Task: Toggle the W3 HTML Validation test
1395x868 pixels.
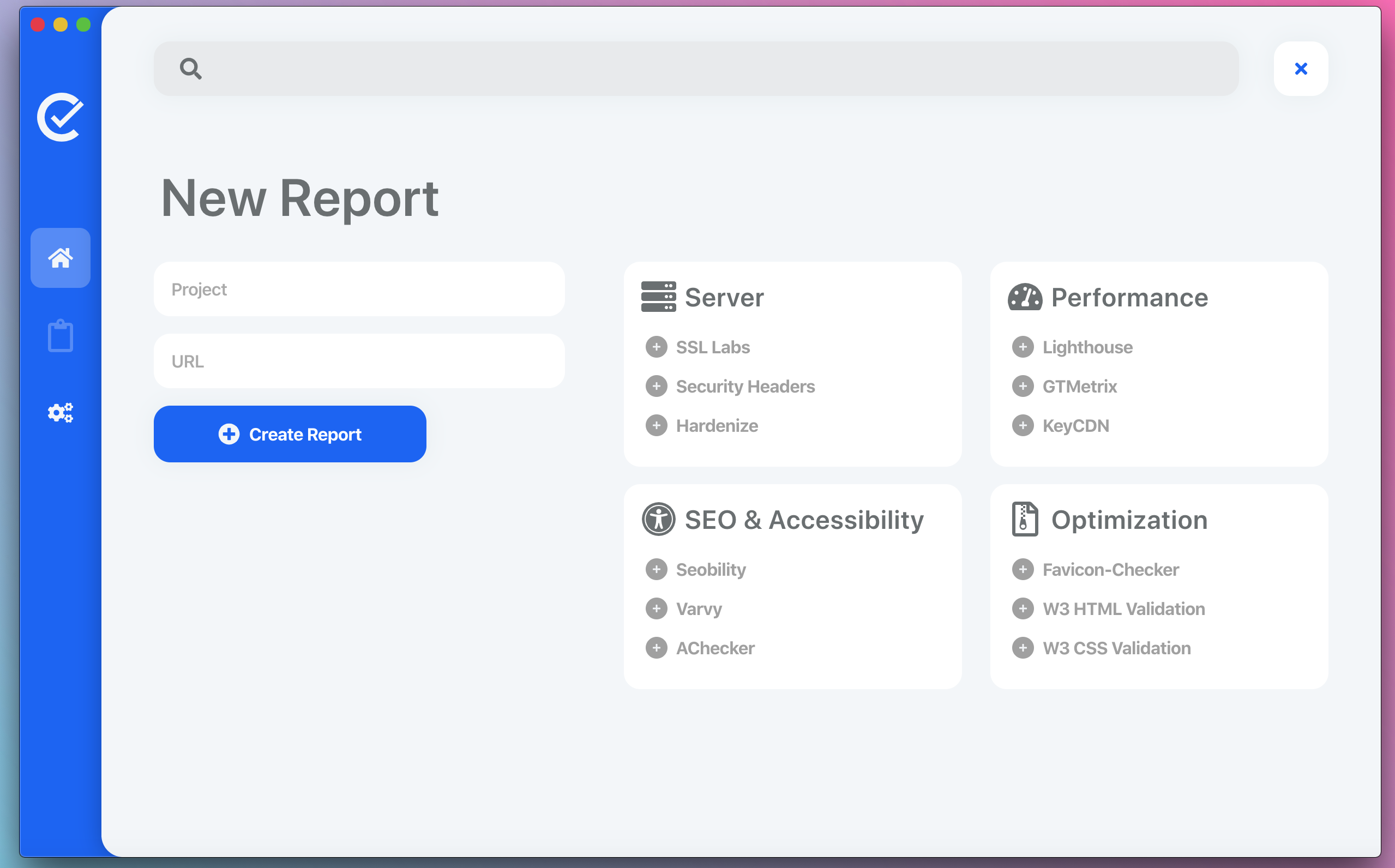Action: click(1023, 608)
